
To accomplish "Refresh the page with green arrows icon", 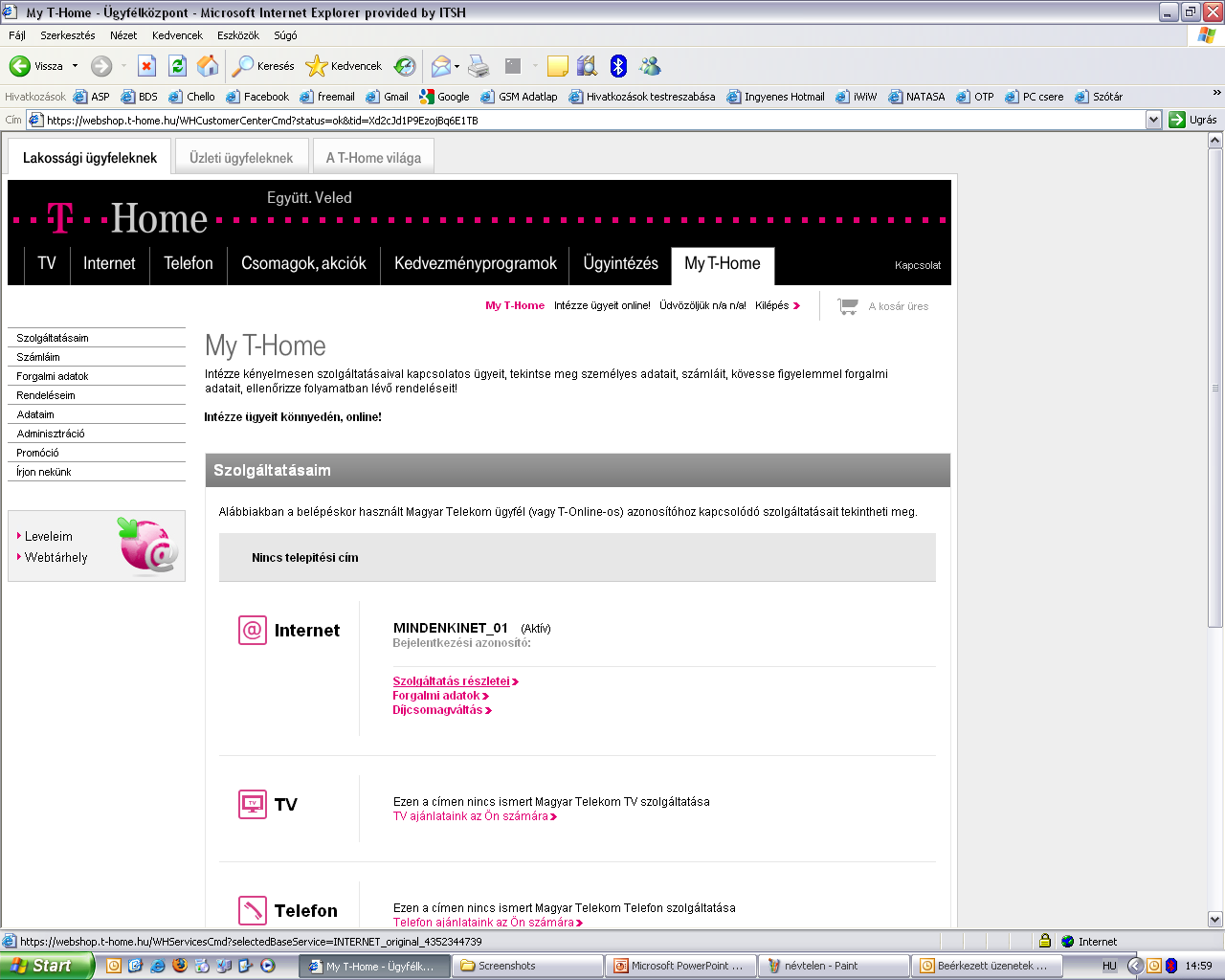I will pos(177,66).
